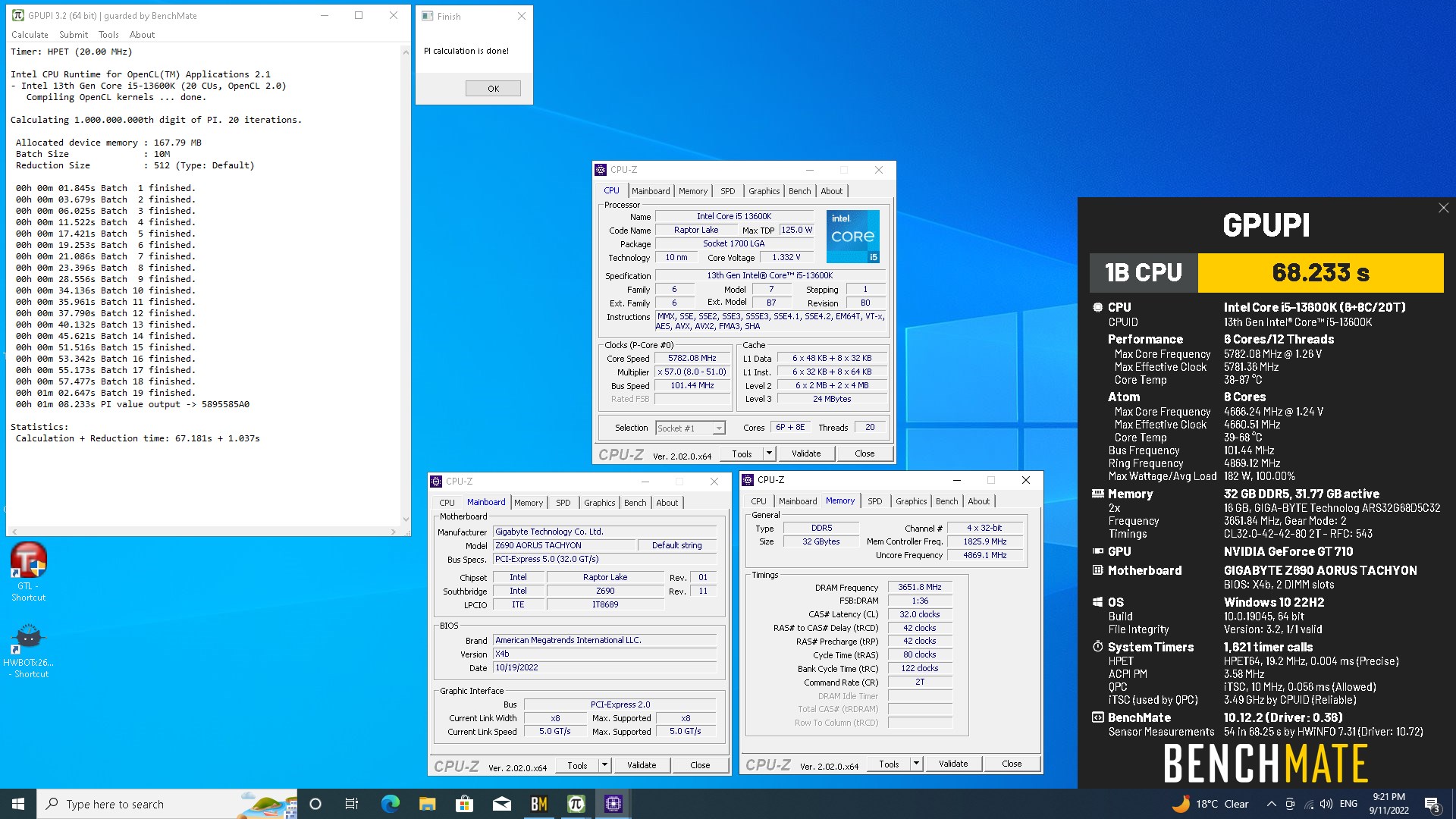Open the About menu in GPUPI
The image size is (1456, 819).
tap(142, 35)
